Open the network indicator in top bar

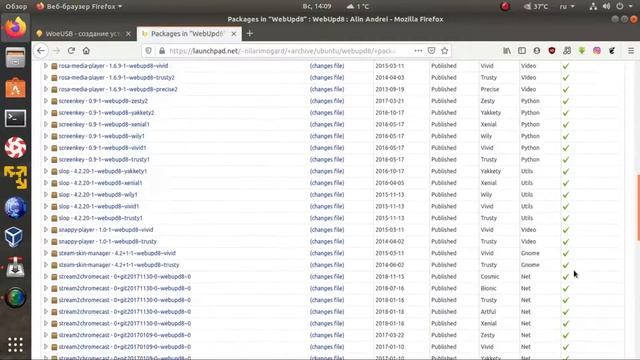(593, 6)
